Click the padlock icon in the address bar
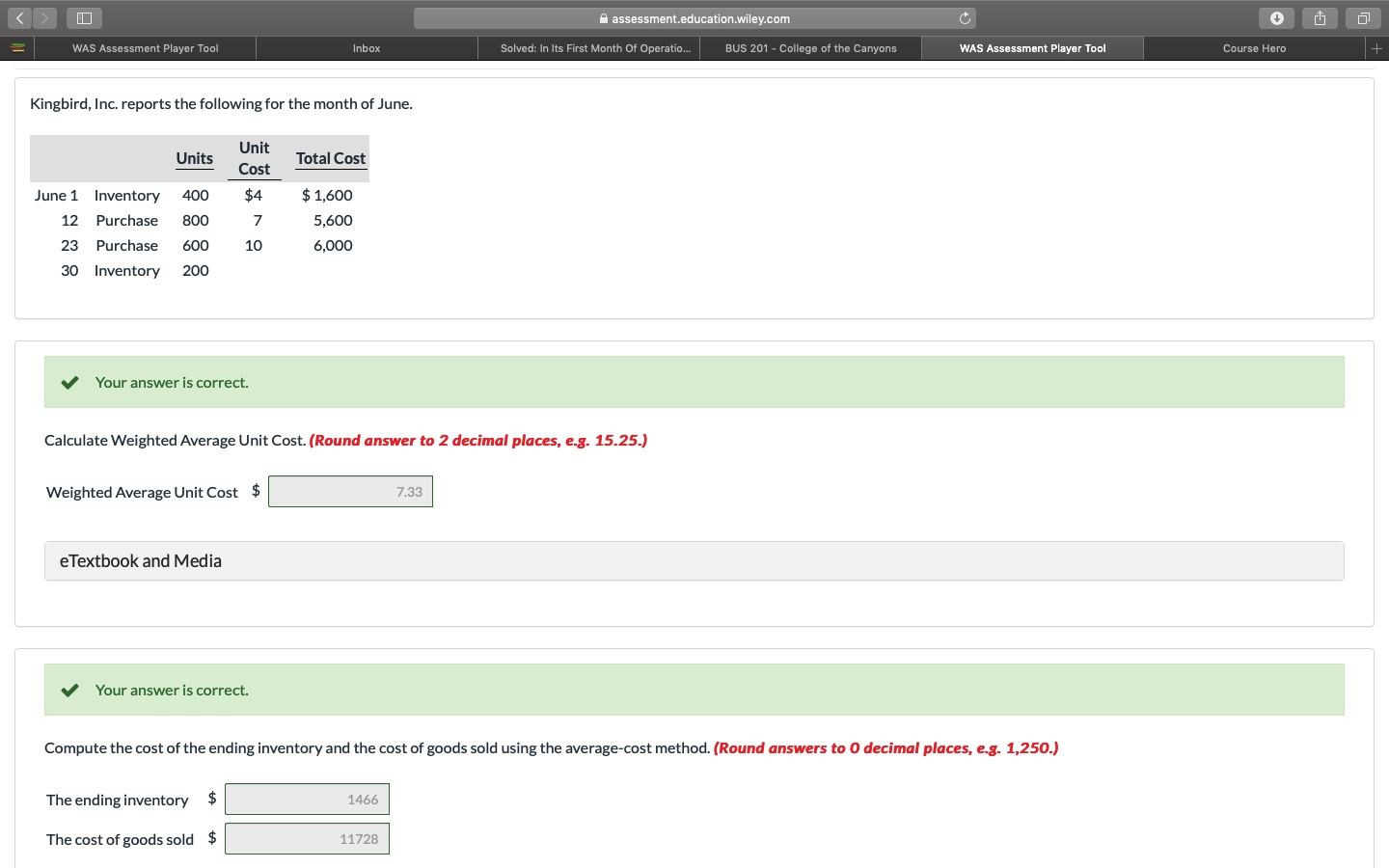The image size is (1389, 868). pos(602,18)
